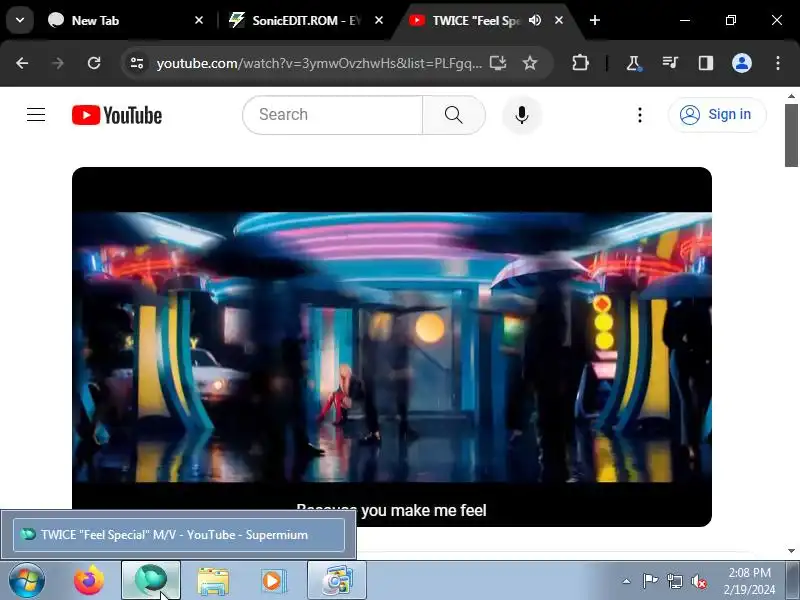Viewport: 800px width, 600px height.
Task: Click the magnifier search button
Action: point(454,115)
